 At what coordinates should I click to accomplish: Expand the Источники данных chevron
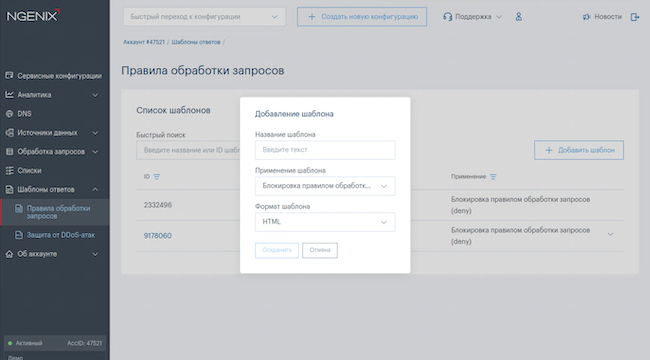(95, 133)
